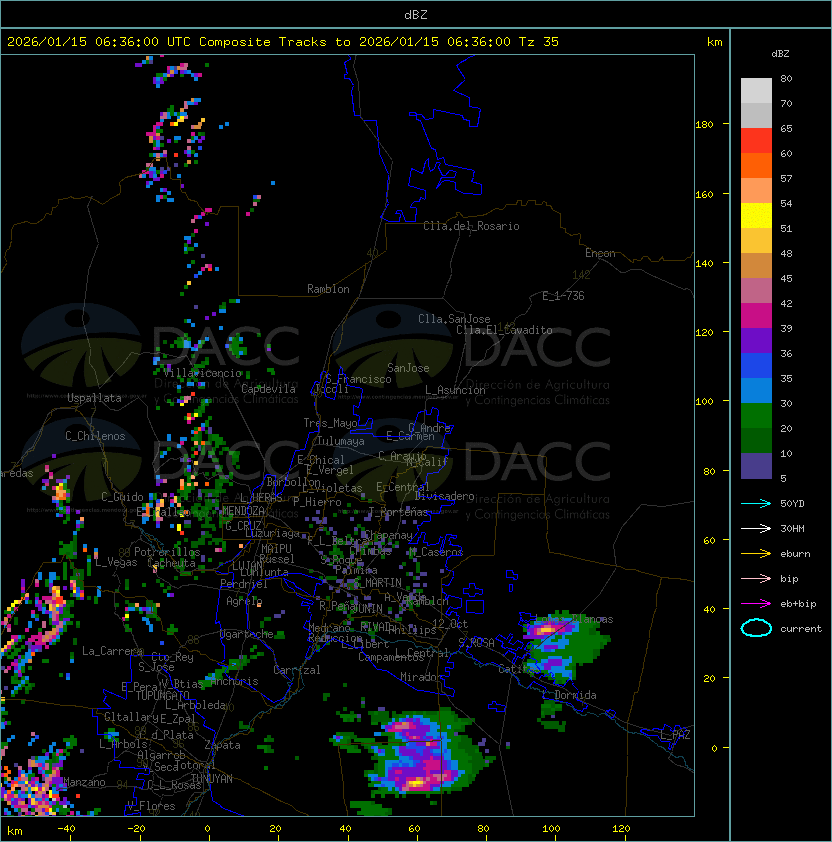Image resolution: width=832 pixels, height=842 pixels.
Task: Click the Divisadero map label
Action: click(x=445, y=496)
